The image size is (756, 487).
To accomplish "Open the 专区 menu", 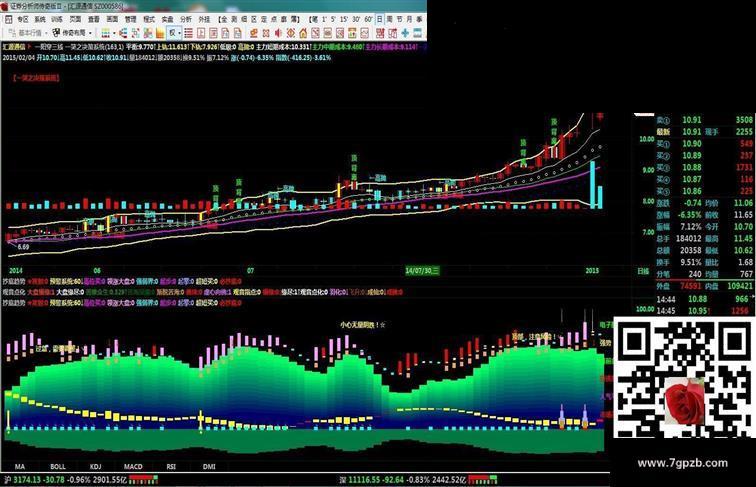I will [x=23, y=19].
